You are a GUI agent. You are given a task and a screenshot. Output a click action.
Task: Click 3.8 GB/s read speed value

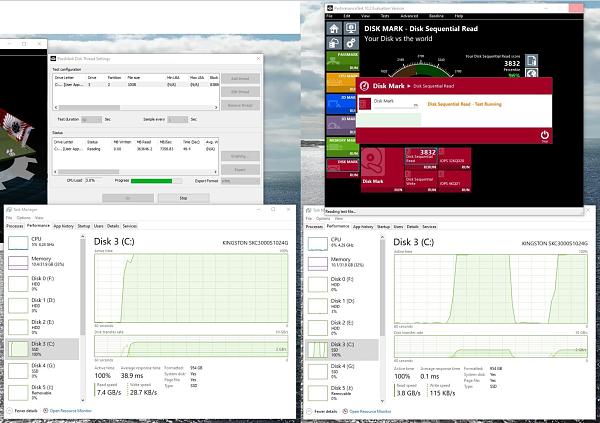408,393
